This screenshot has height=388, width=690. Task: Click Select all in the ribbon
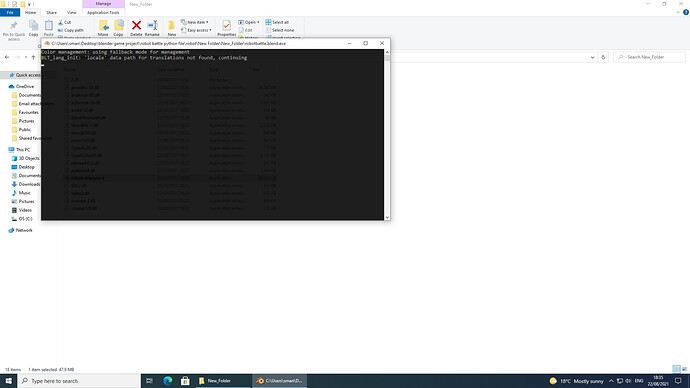coord(277,22)
